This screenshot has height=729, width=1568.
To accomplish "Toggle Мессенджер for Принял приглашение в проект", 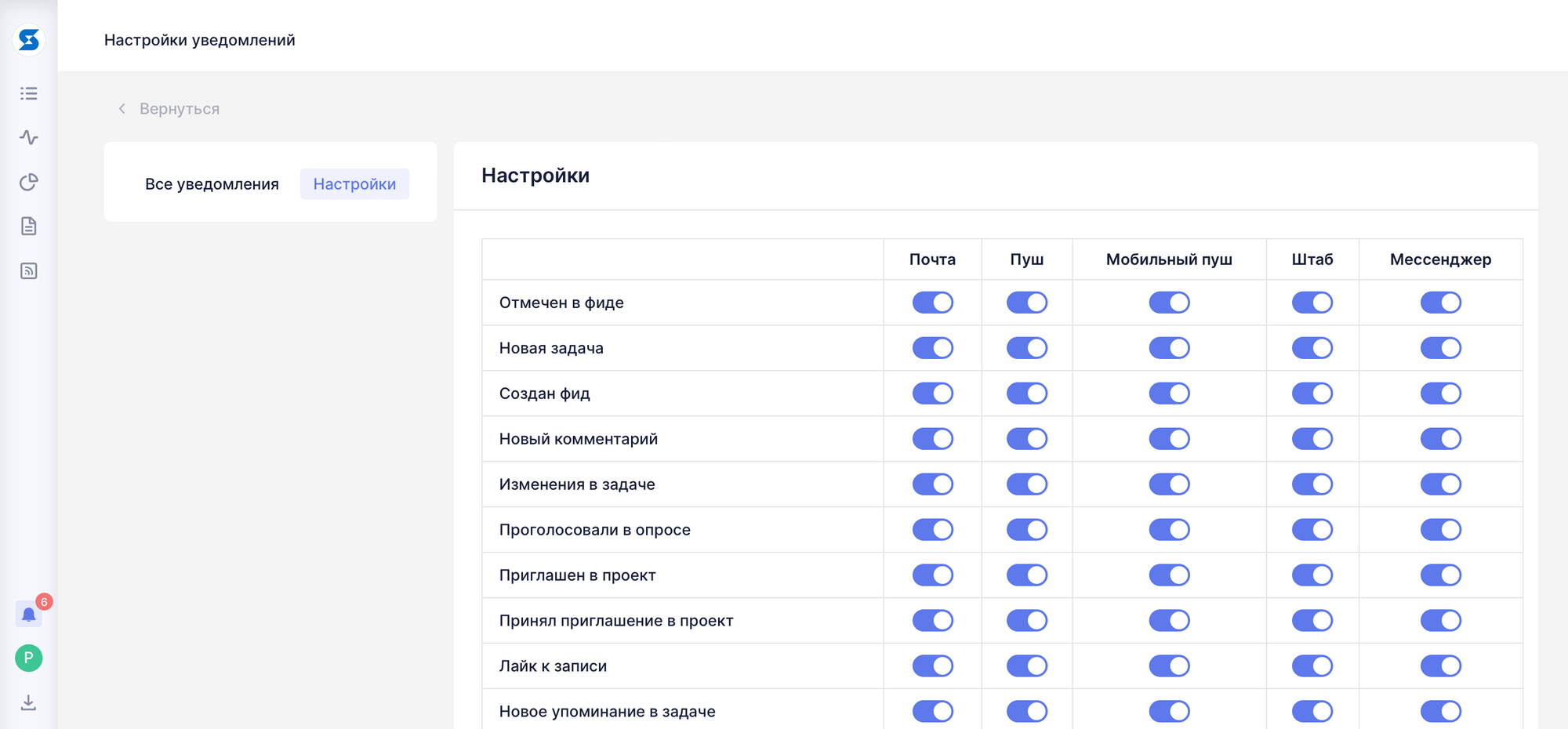I will 1441,621.
